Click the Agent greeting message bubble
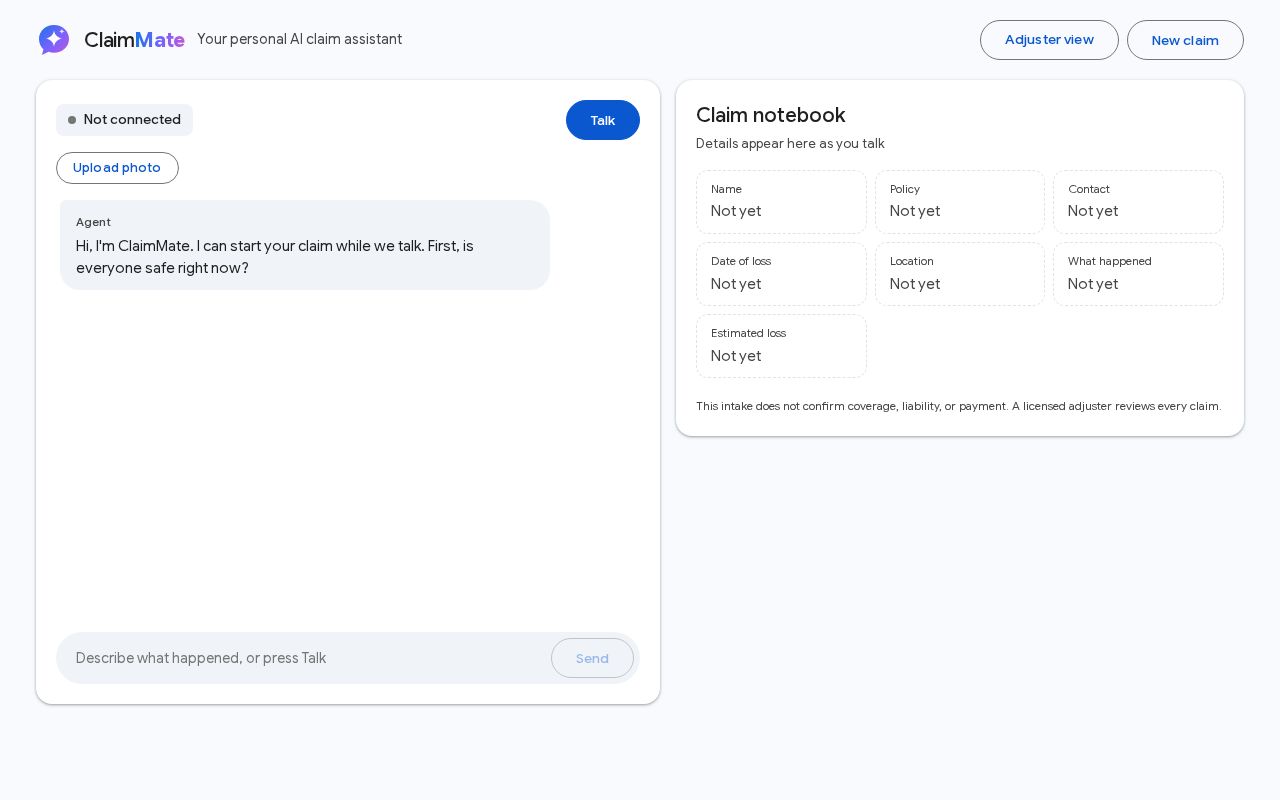The width and height of the screenshot is (1280, 800). coord(305,245)
